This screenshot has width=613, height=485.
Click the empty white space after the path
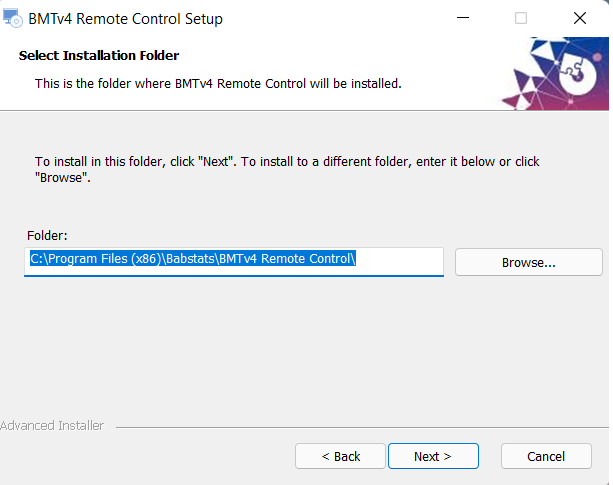[x=400, y=259]
